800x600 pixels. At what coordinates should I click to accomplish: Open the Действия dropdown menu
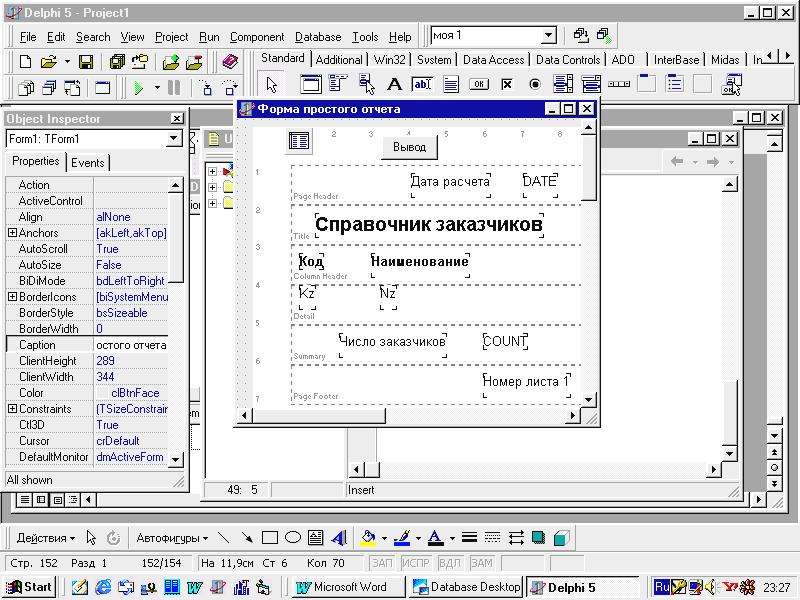(46, 538)
